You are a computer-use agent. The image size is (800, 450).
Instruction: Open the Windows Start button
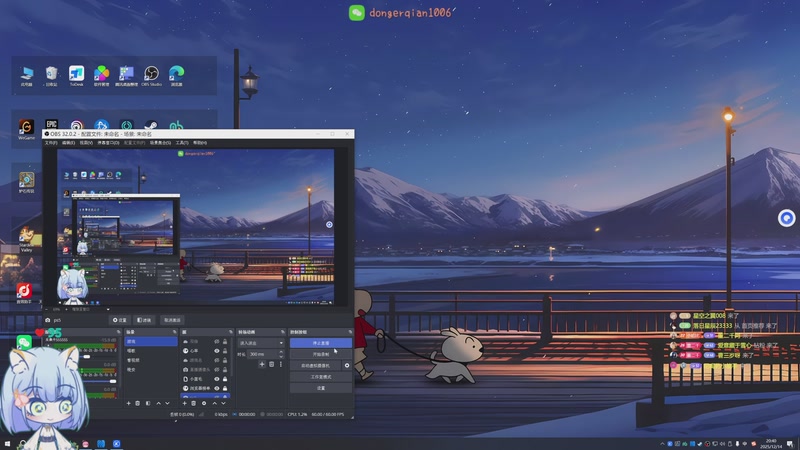coord(7,444)
